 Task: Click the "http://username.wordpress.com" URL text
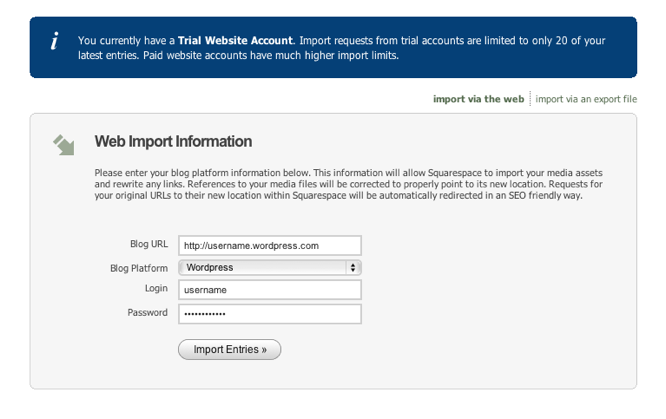[250, 245]
